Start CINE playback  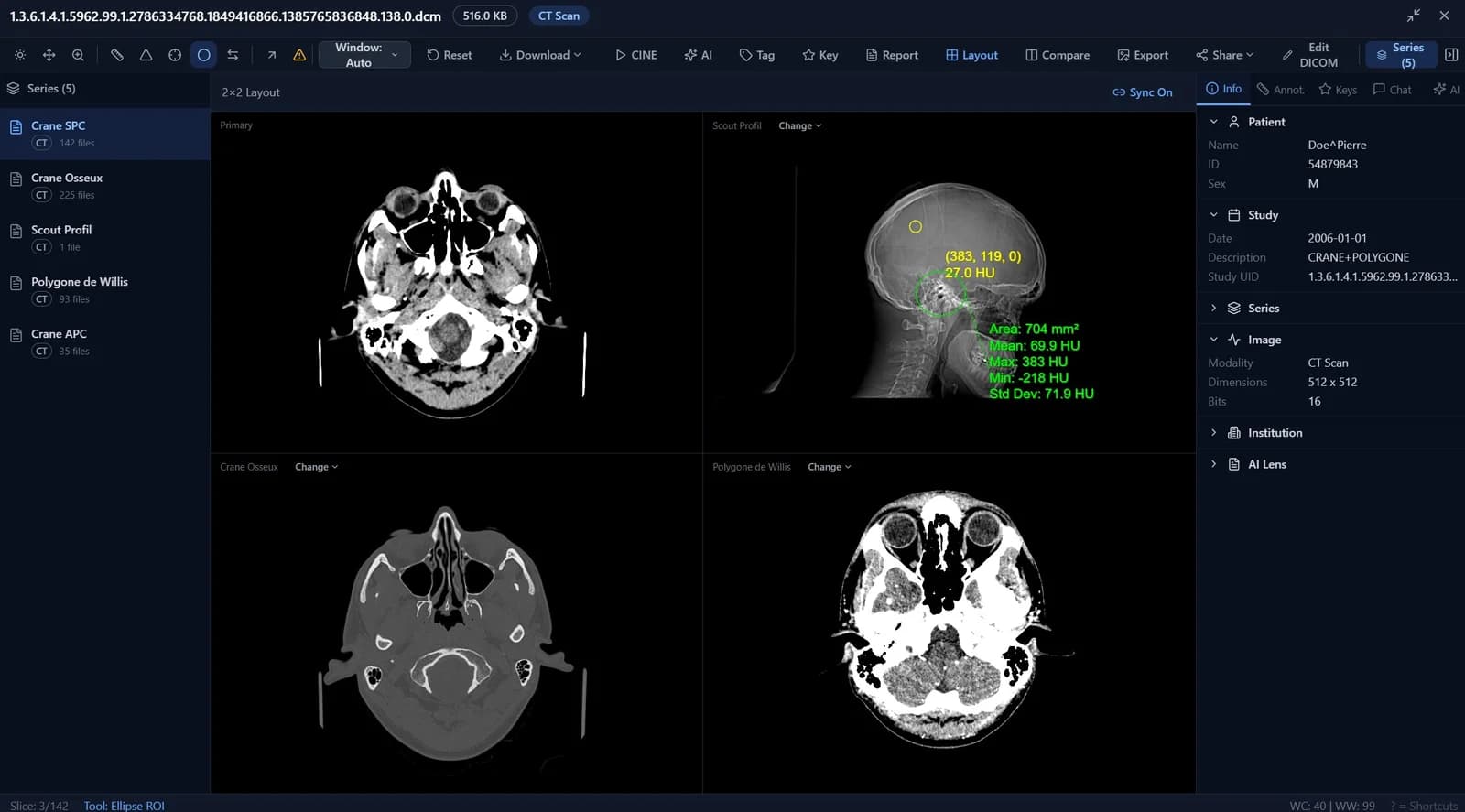point(635,55)
